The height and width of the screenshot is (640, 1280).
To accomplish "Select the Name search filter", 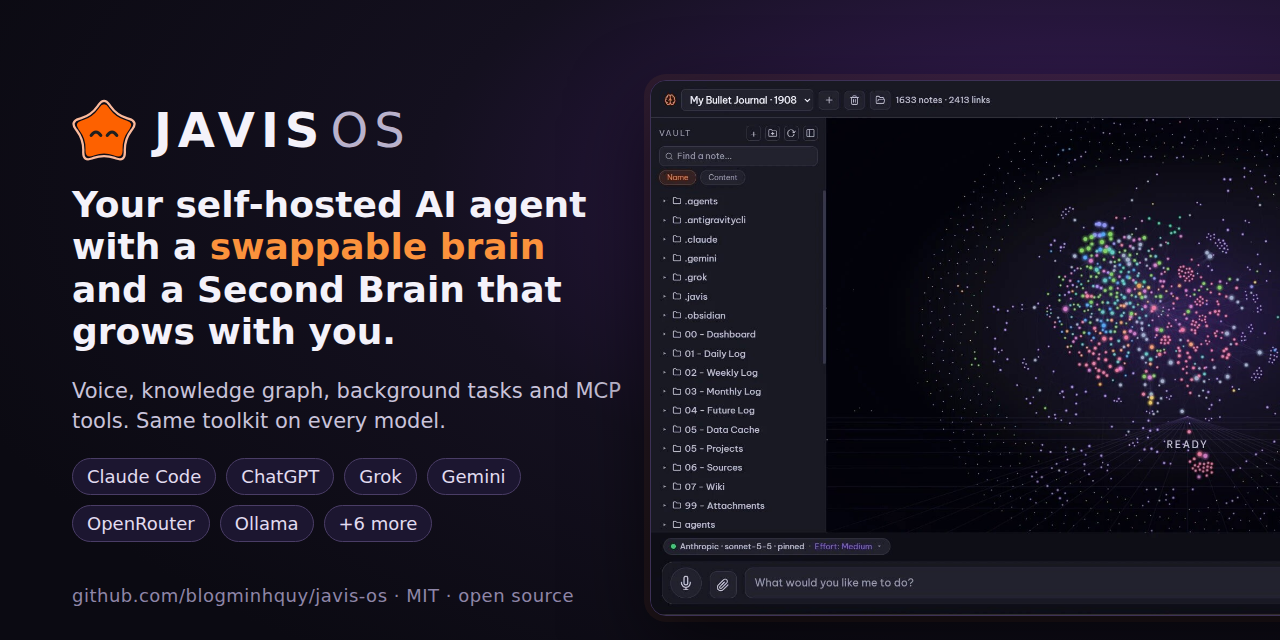I will point(677,178).
